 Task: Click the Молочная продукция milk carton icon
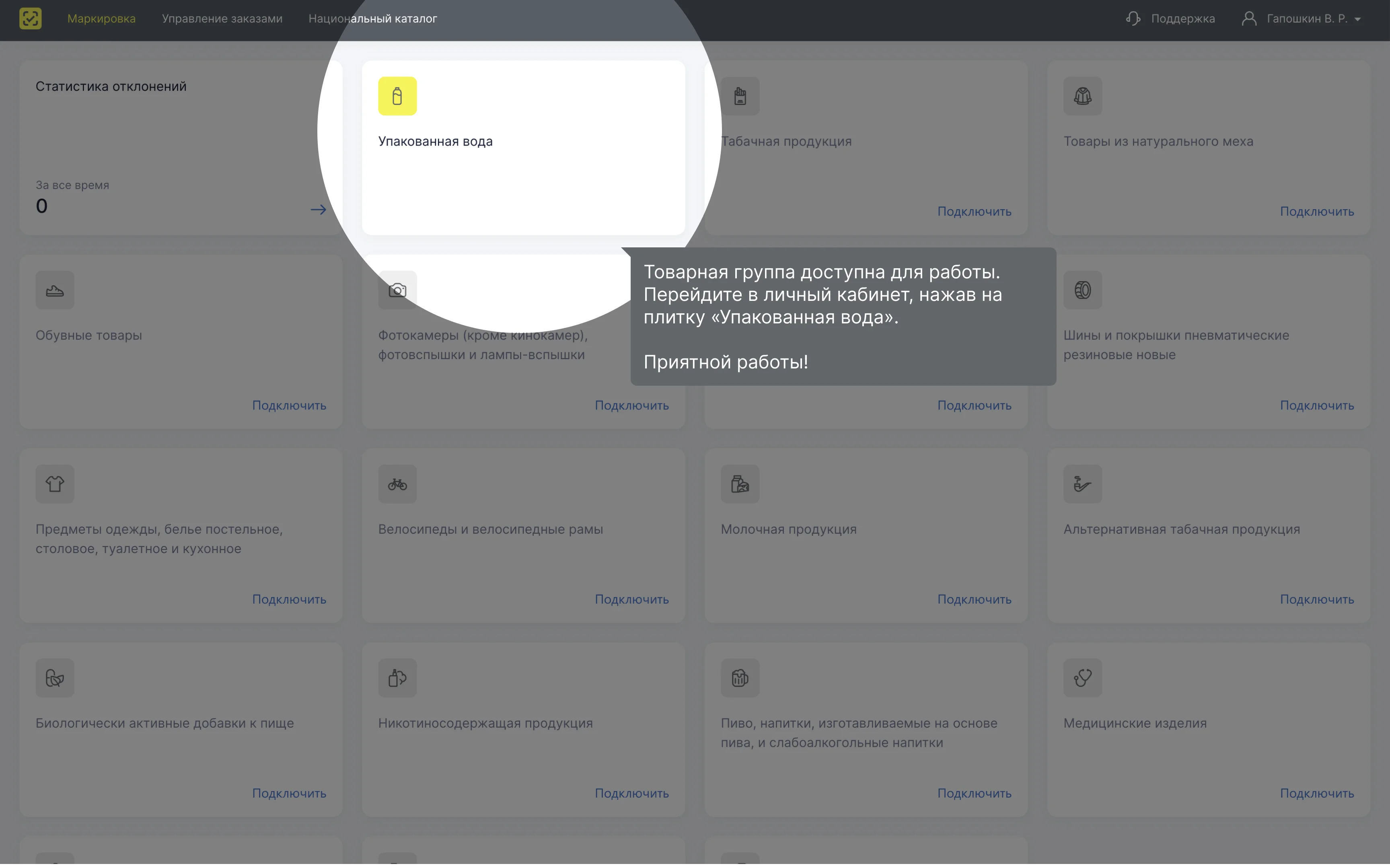(740, 484)
